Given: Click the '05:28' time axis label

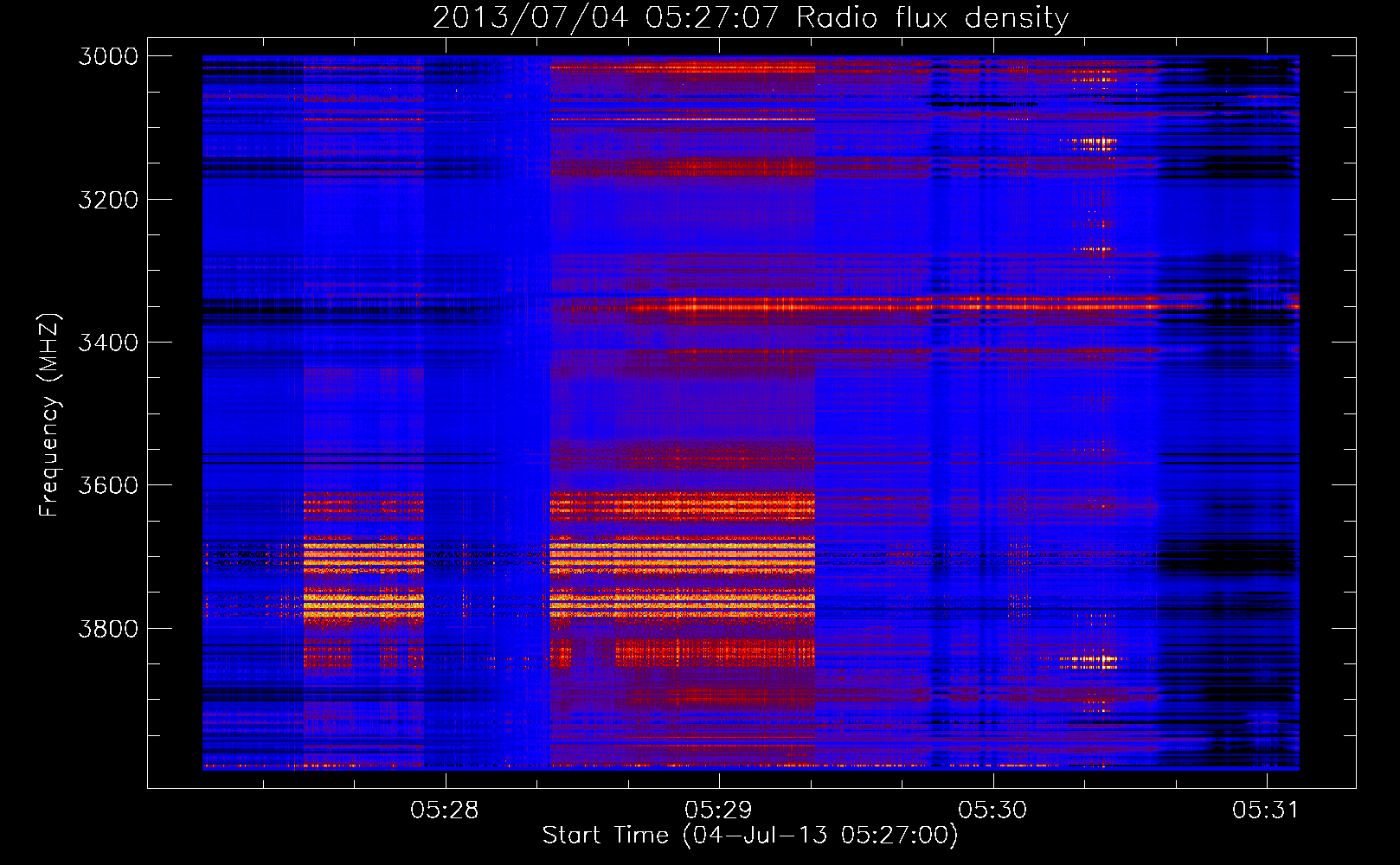Looking at the screenshot, I should pos(445,810).
